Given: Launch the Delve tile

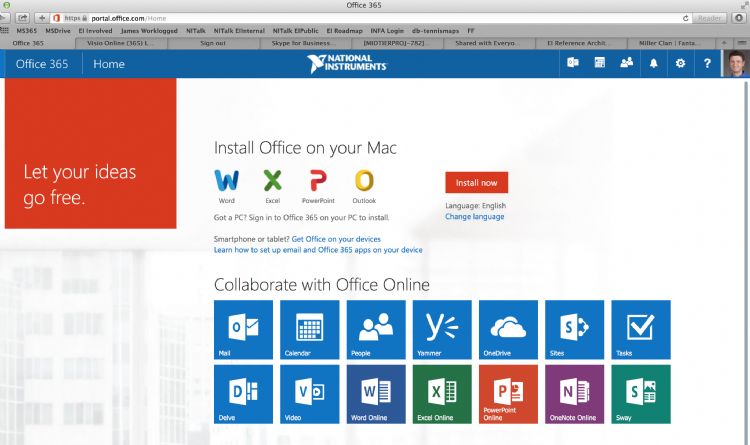Looking at the screenshot, I should tap(243, 394).
